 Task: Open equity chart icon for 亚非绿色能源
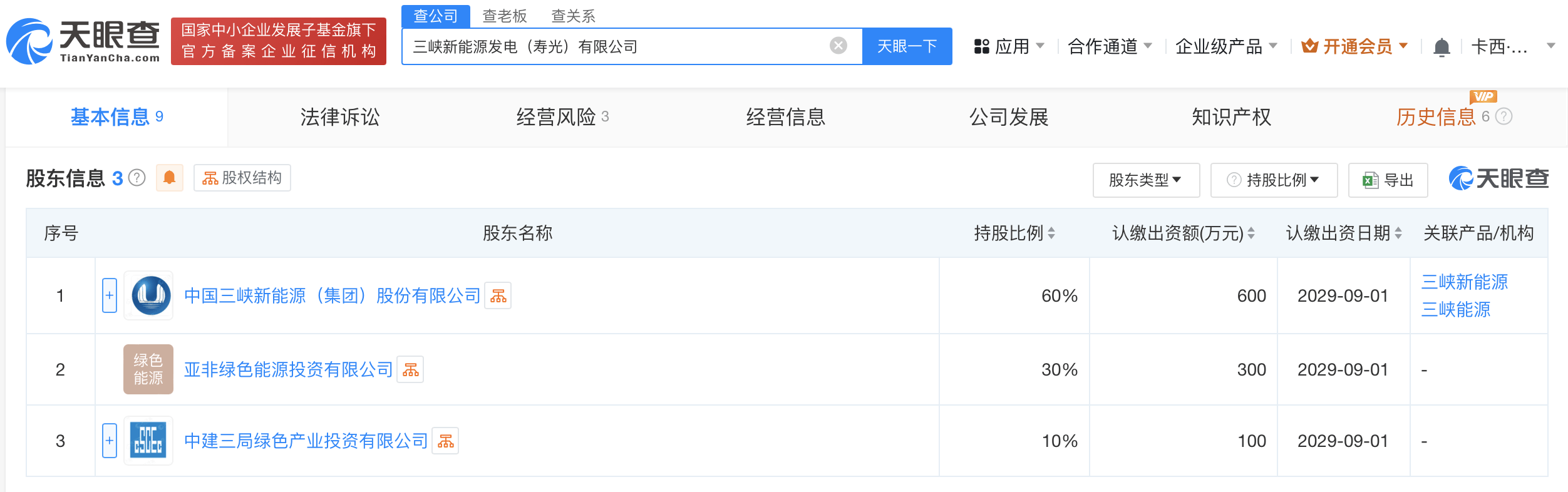pyautogui.click(x=411, y=370)
